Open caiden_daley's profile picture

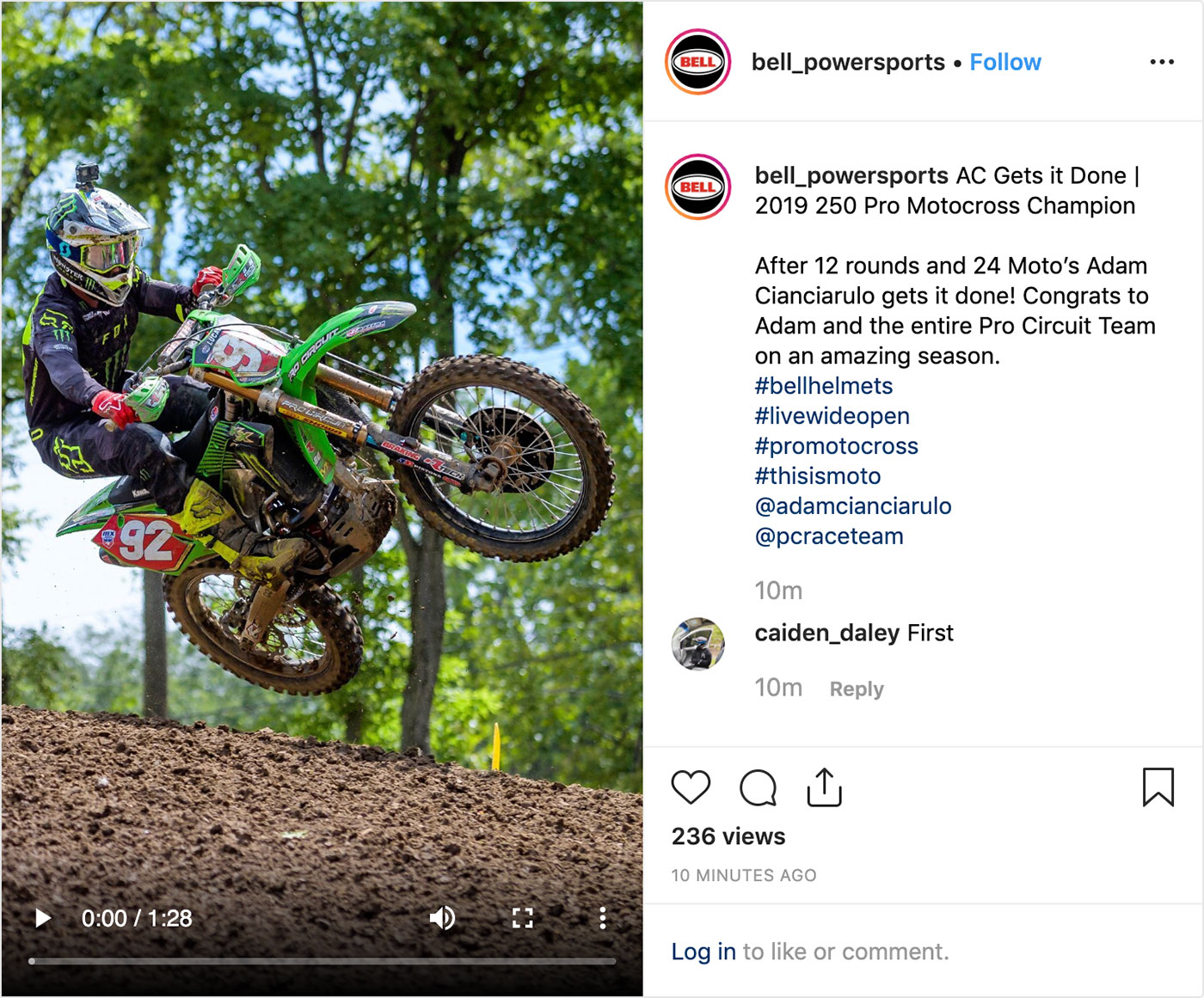click(697, 644)
